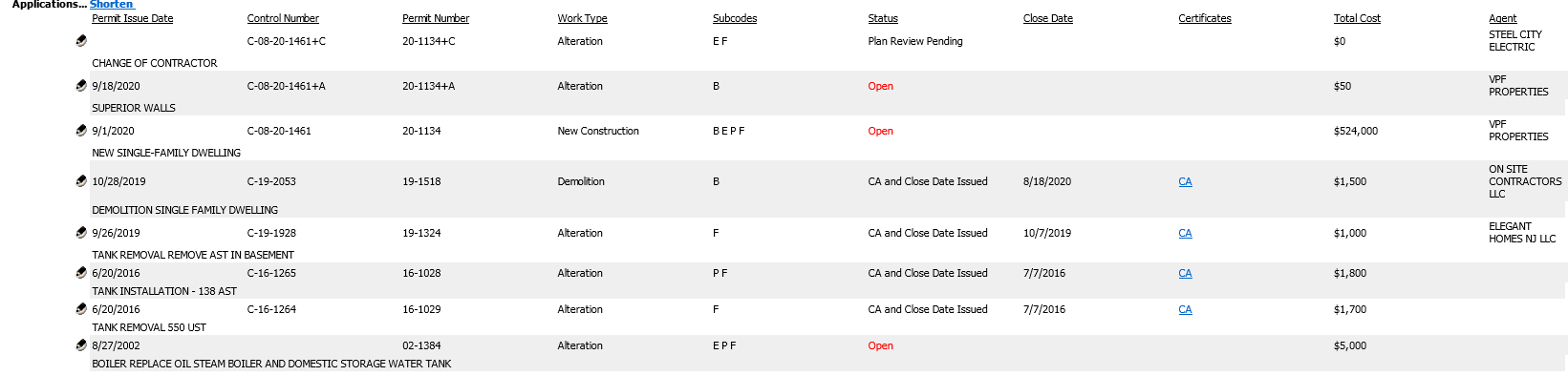Viewport: 1568px width, 376px height.
Task: Sort by Status column header
Action: pos(883,19)
